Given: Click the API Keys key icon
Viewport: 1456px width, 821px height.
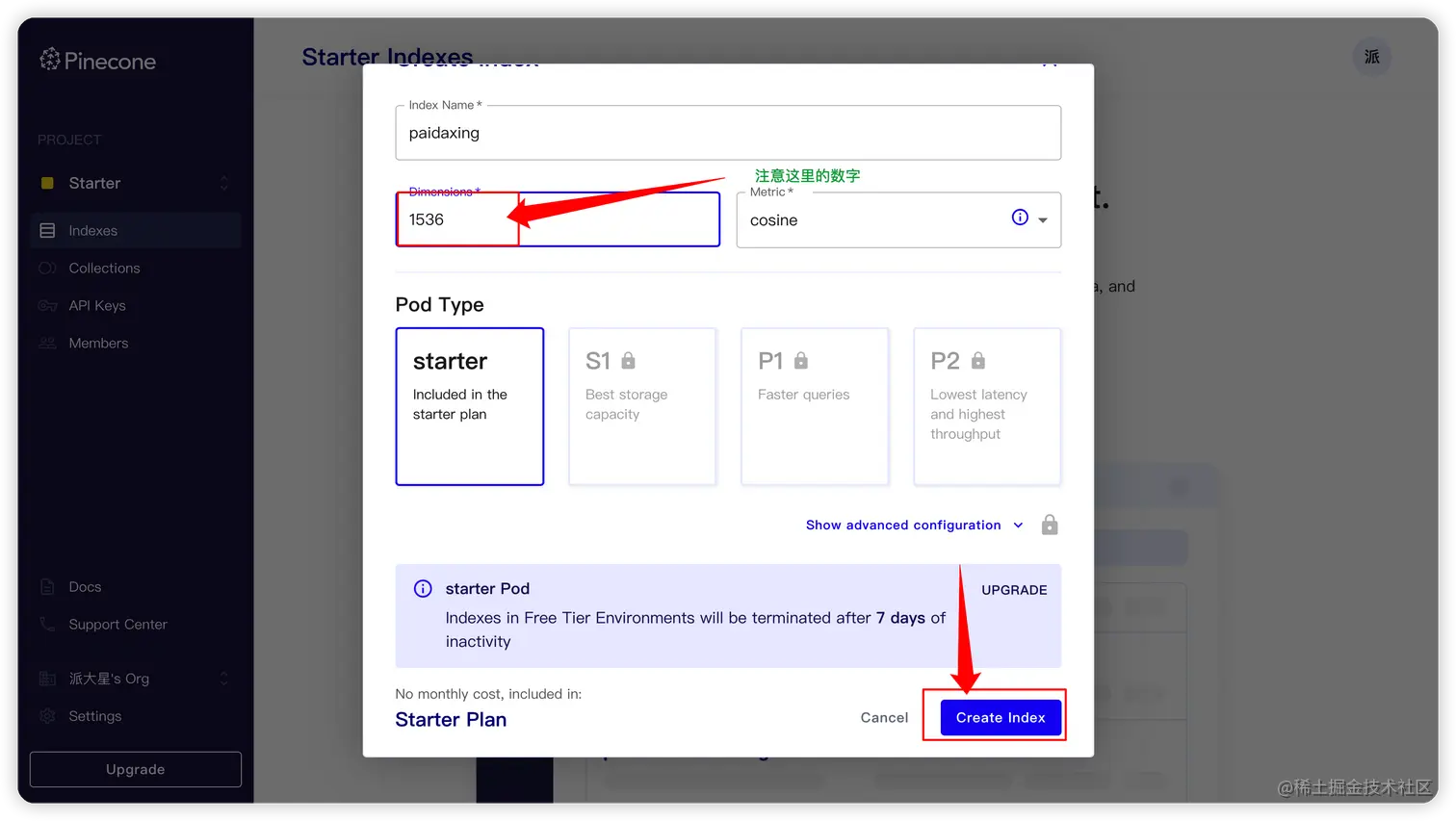Looking at the screenshot, I should coord(47,306).
